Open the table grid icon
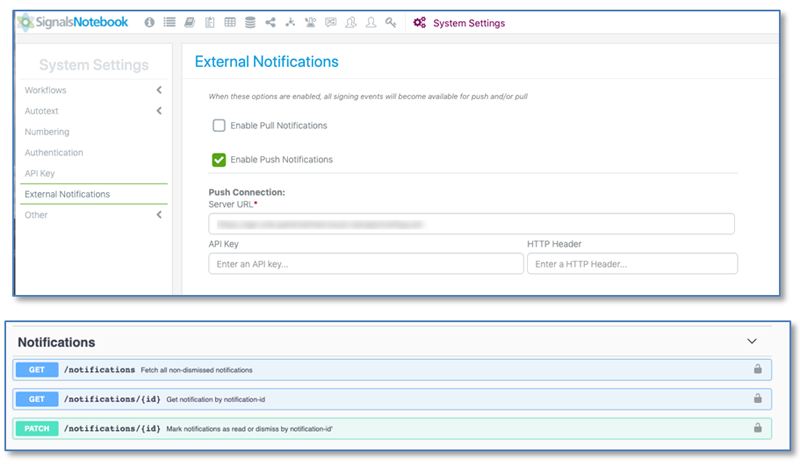800x467 pixels. click(230, 22)
